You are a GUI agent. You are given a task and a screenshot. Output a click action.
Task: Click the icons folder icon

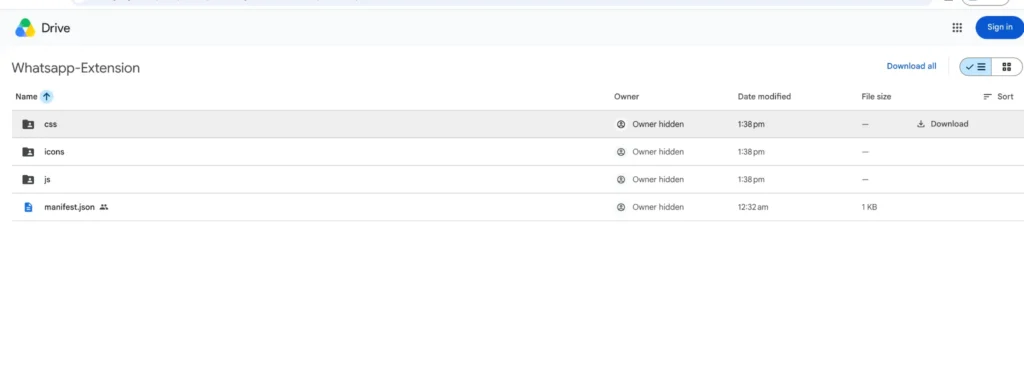[28, 151]
